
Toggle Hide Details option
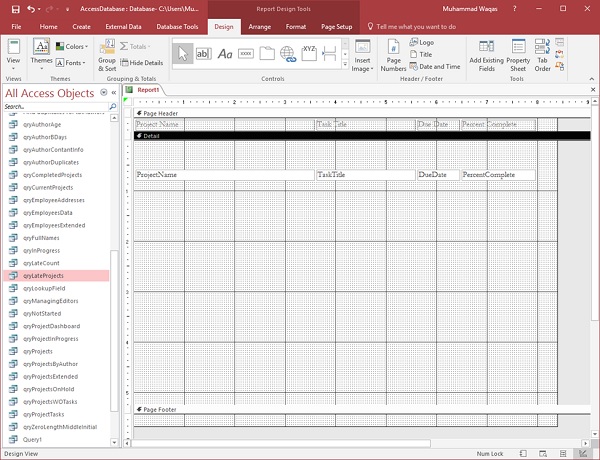coord(141,62)
